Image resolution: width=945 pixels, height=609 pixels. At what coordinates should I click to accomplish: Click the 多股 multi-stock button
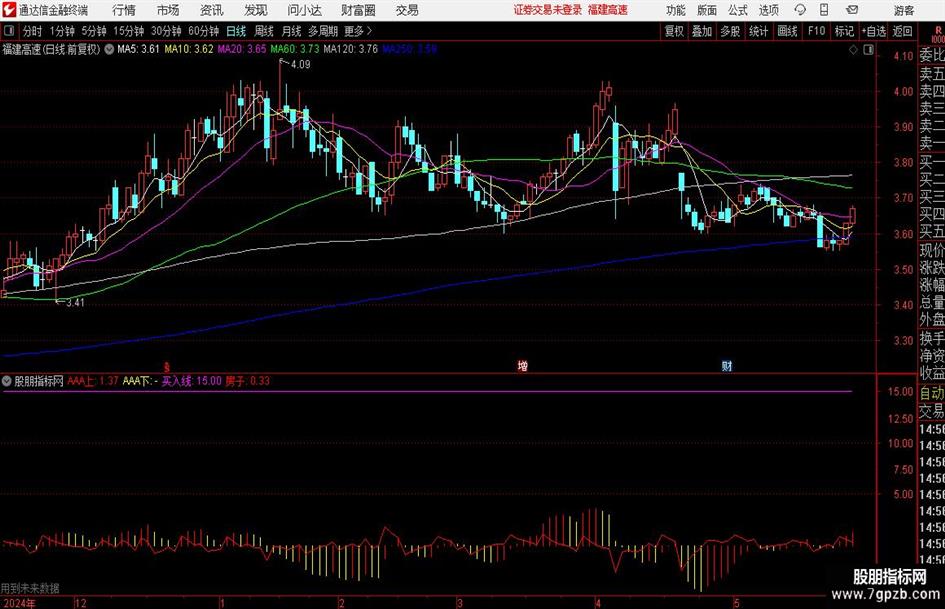click(x=730, y=31)
